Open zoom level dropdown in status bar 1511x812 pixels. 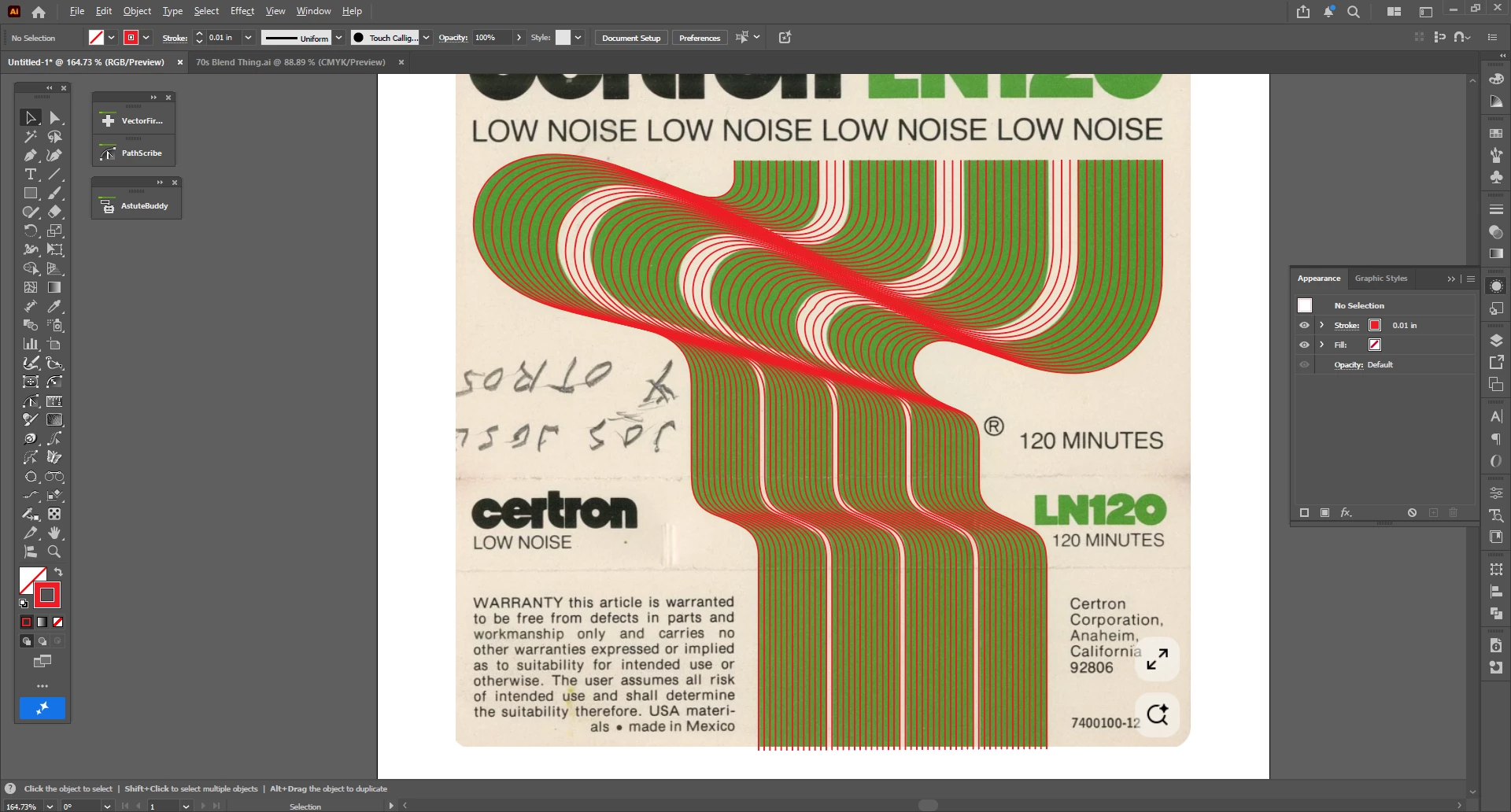(50, 806)
